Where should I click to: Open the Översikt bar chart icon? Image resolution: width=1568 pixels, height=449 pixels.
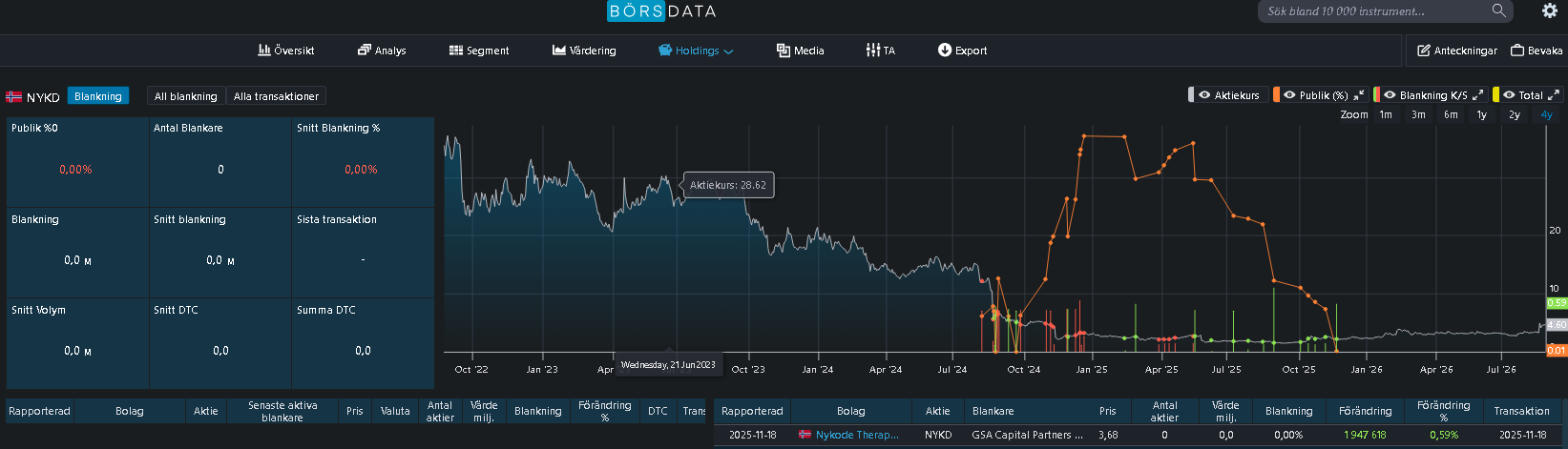pos(264,50)
